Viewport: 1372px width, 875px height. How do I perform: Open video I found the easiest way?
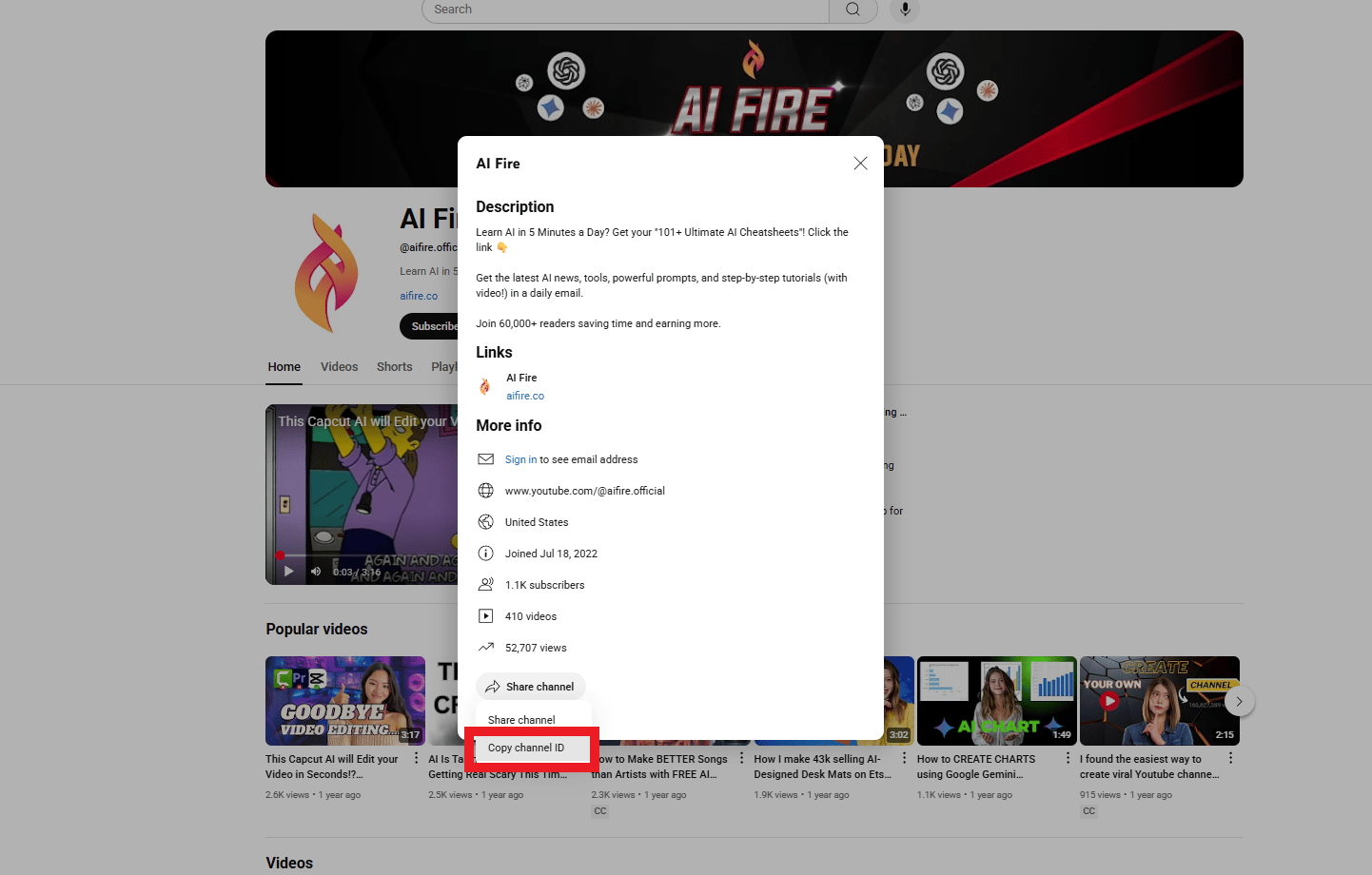coord(1149,767)
